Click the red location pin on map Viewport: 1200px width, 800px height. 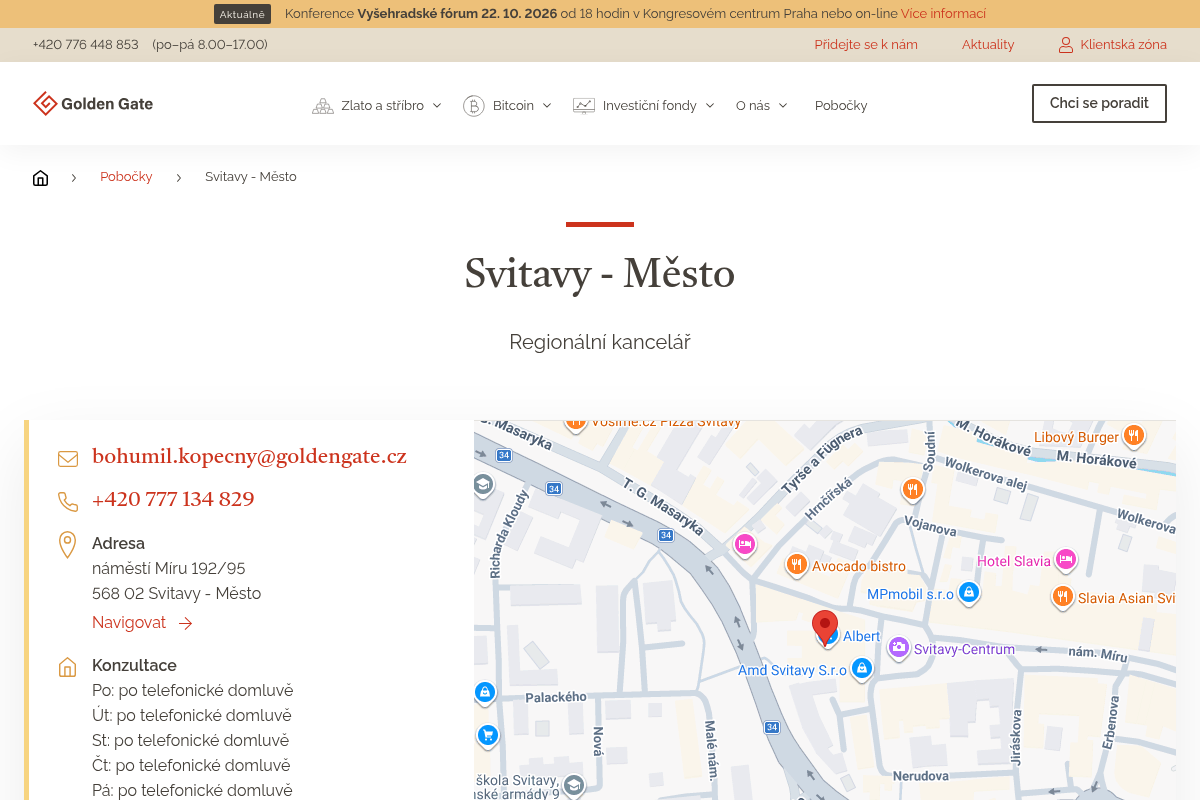[825, 628]
